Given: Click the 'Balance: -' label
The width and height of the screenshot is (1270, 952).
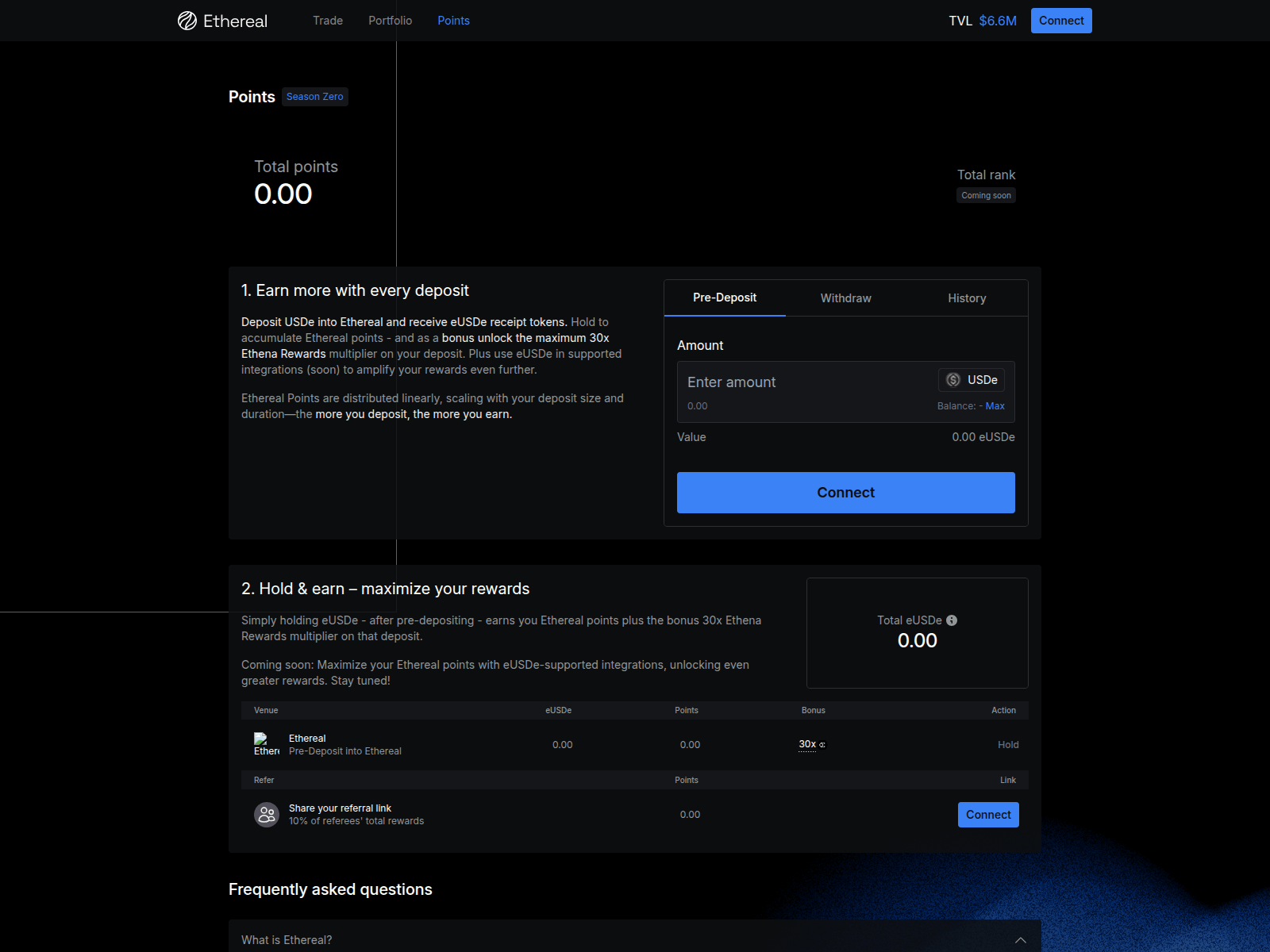Looking at the screenshot, I should click(x=960, y=406).
